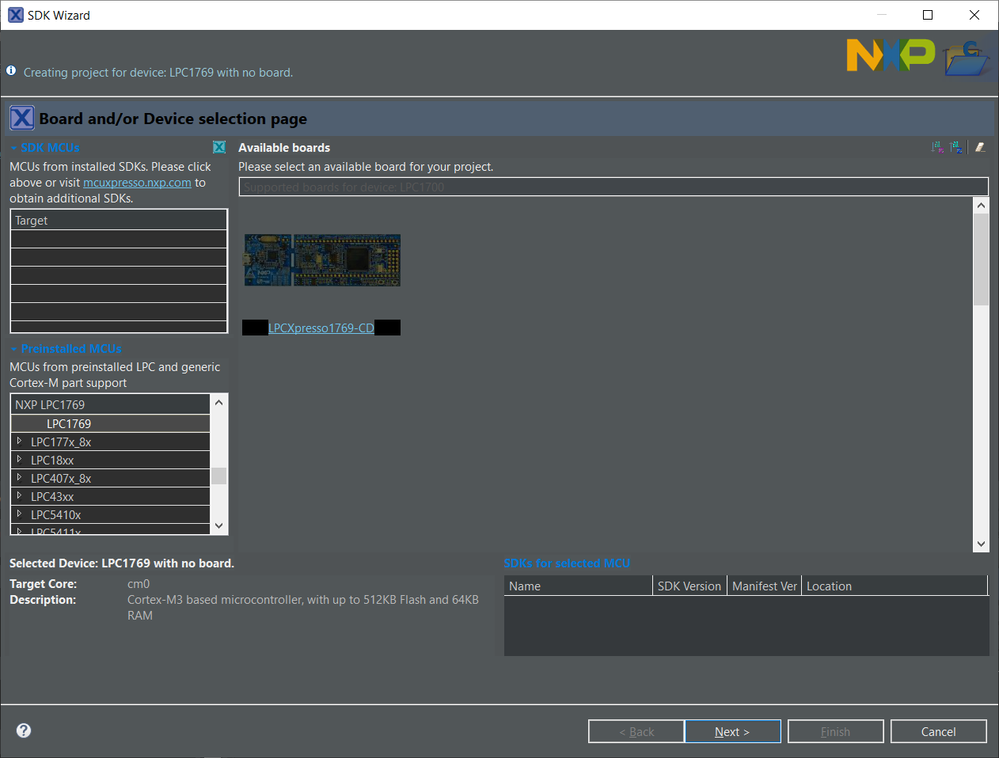Clear the board filter with the eraser icon

pyautogui.click(x=980, y=148)
